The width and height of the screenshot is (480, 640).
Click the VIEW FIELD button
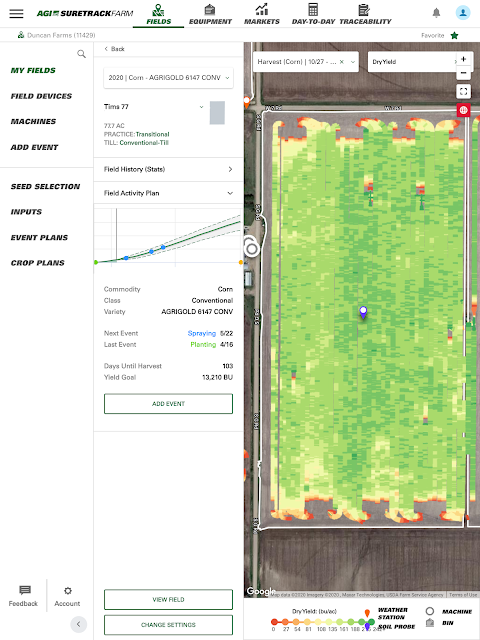click(168, 600)
